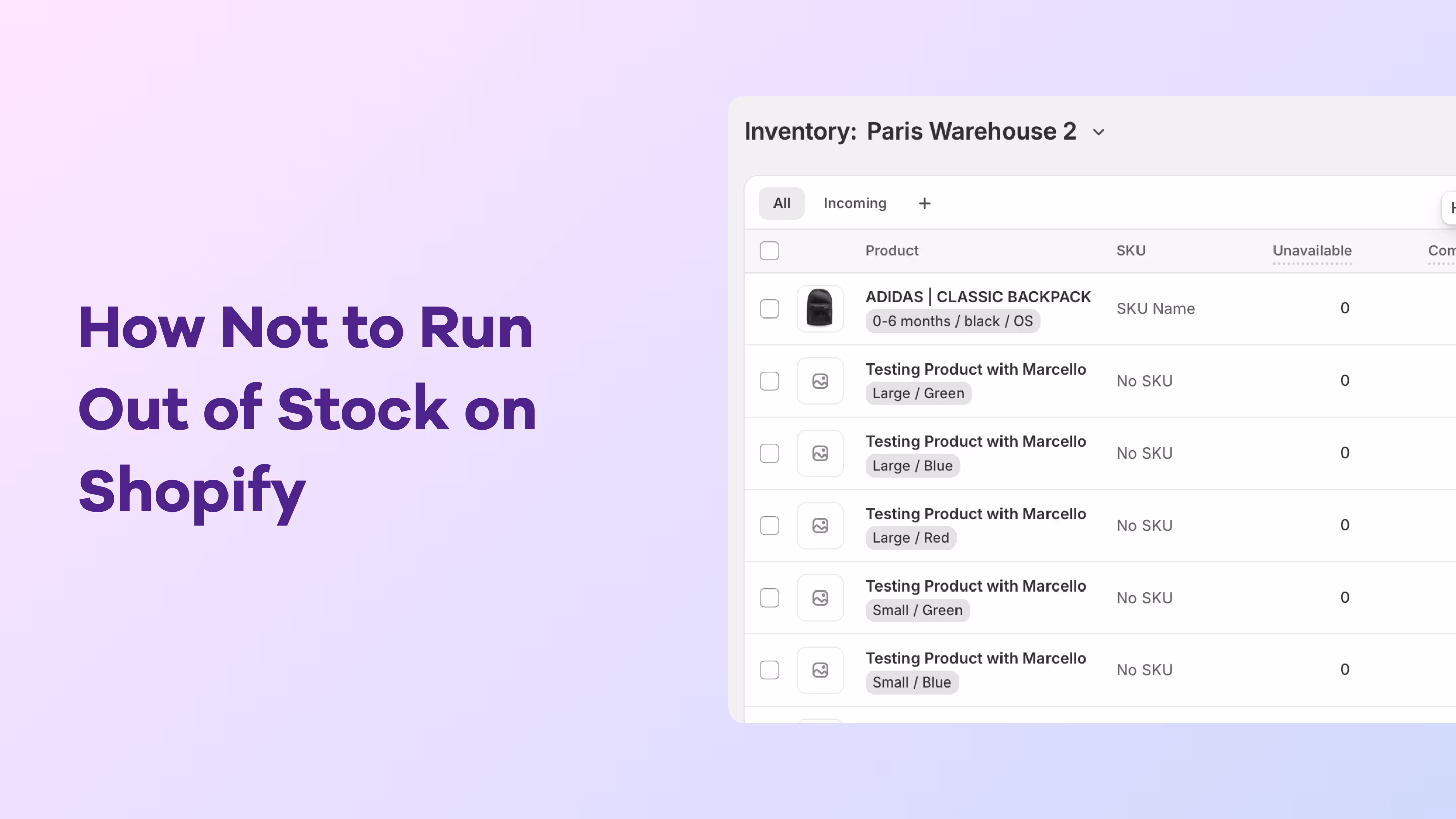The height and width of the screenshot is (819, 1456).
Task: Check the ADIDAS Classic Backpack row checkbox
Action: (769, 308)
